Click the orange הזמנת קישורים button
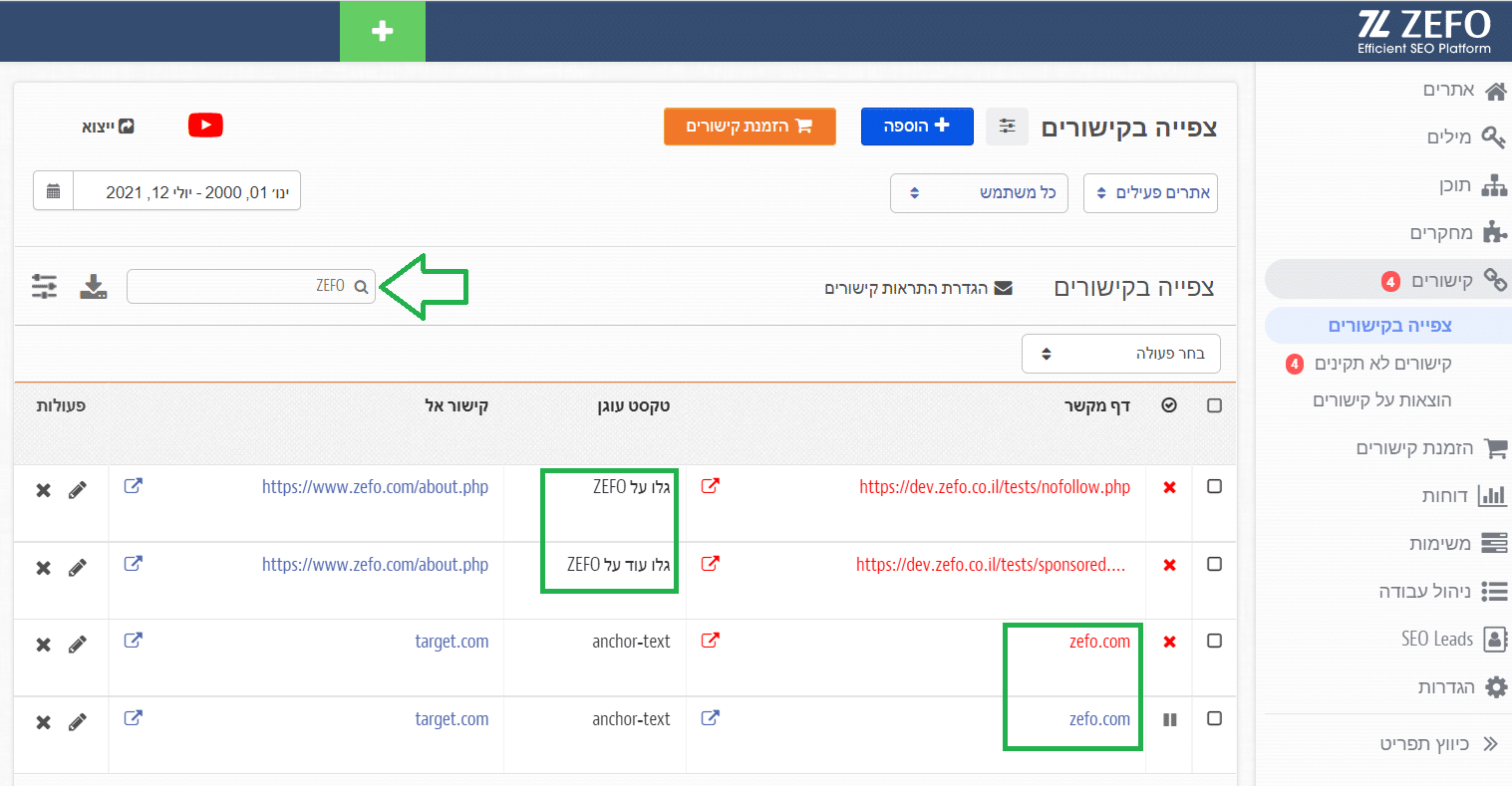Image resolution: width=1512 pixels, height=786 pixels. pyautogui.click(x=750, y=127)
